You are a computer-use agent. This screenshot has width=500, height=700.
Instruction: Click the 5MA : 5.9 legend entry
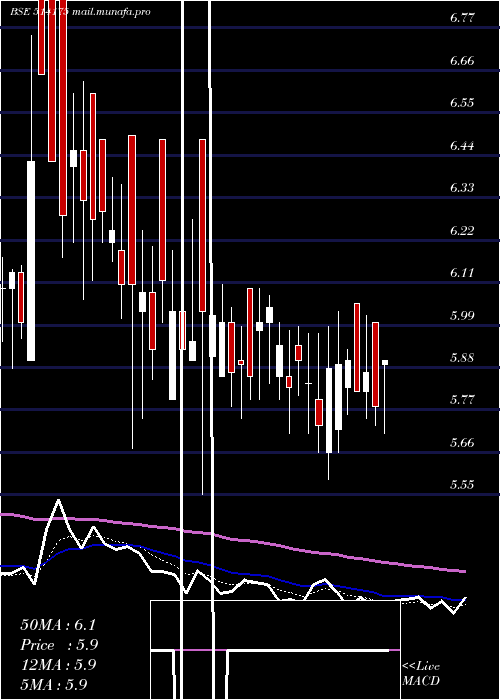pos(54,684)
